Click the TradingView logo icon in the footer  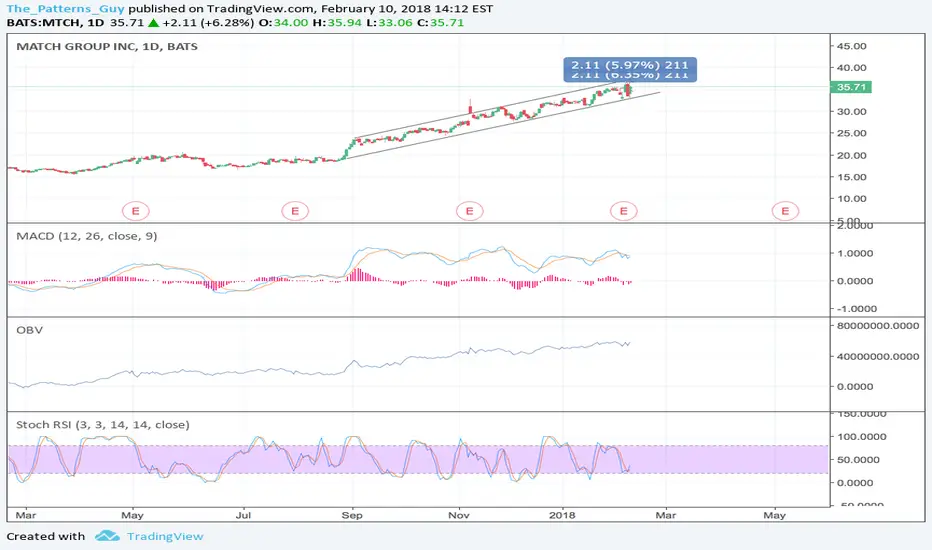point(107,536)
